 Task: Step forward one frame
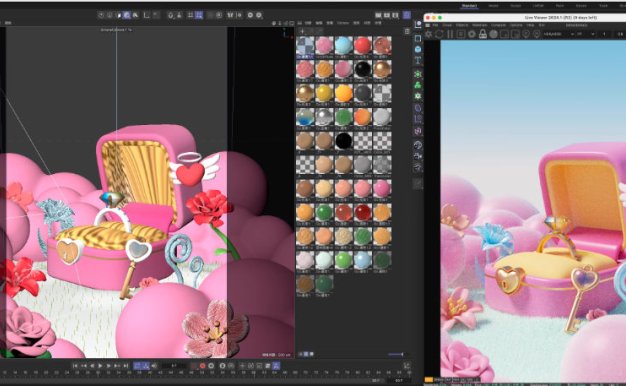click(108, 366)
